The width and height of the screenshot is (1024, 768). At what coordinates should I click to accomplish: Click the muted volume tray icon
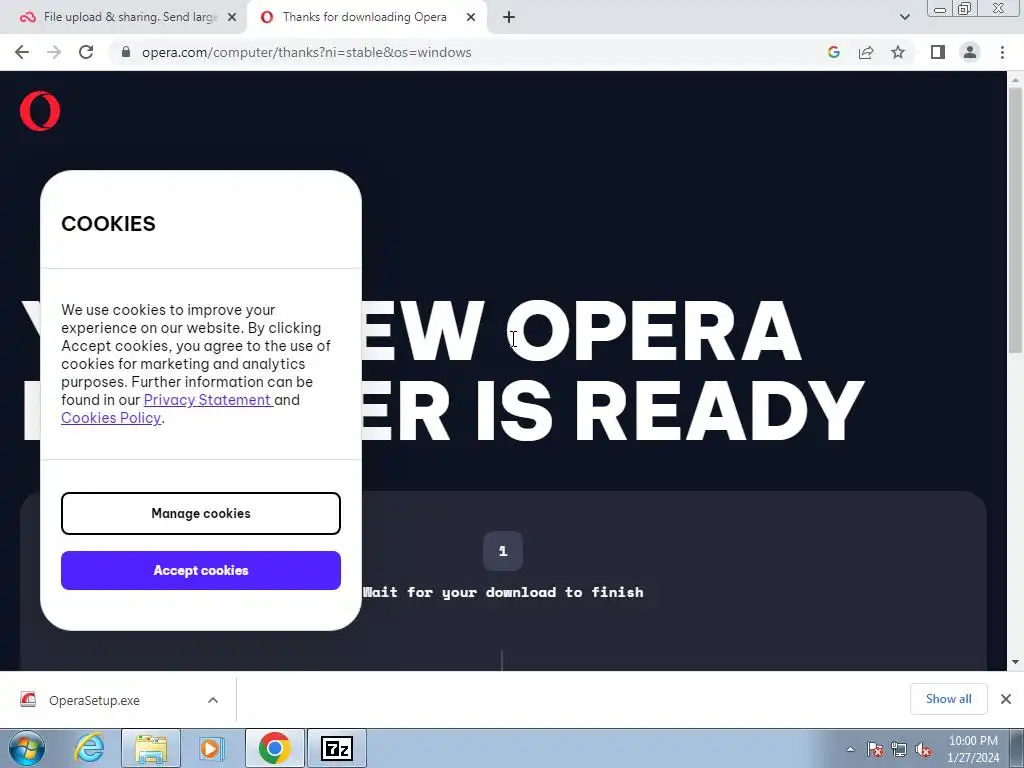coord(923,749)
